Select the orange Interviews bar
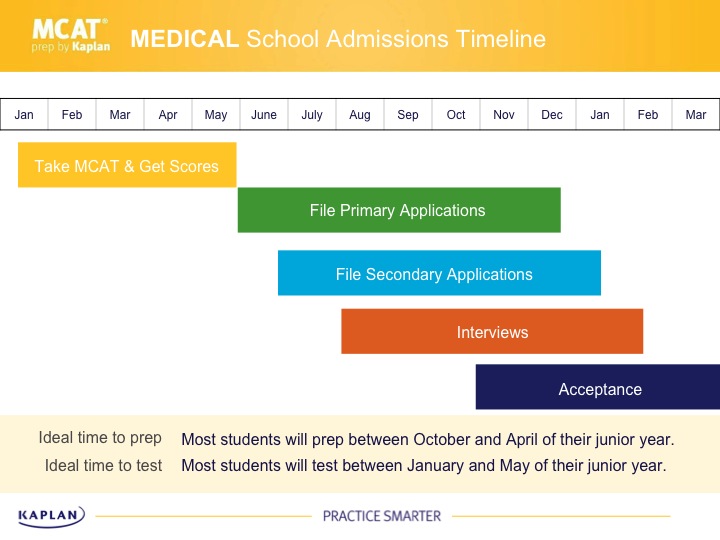 [491, 331]
